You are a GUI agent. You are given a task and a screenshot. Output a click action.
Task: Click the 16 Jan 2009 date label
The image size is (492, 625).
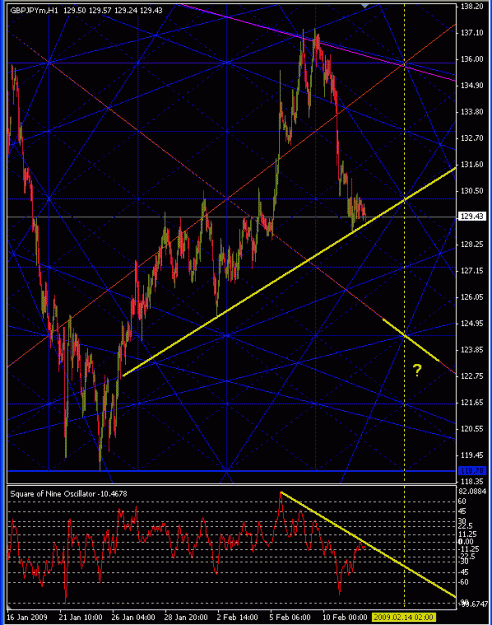pos(27,617)
